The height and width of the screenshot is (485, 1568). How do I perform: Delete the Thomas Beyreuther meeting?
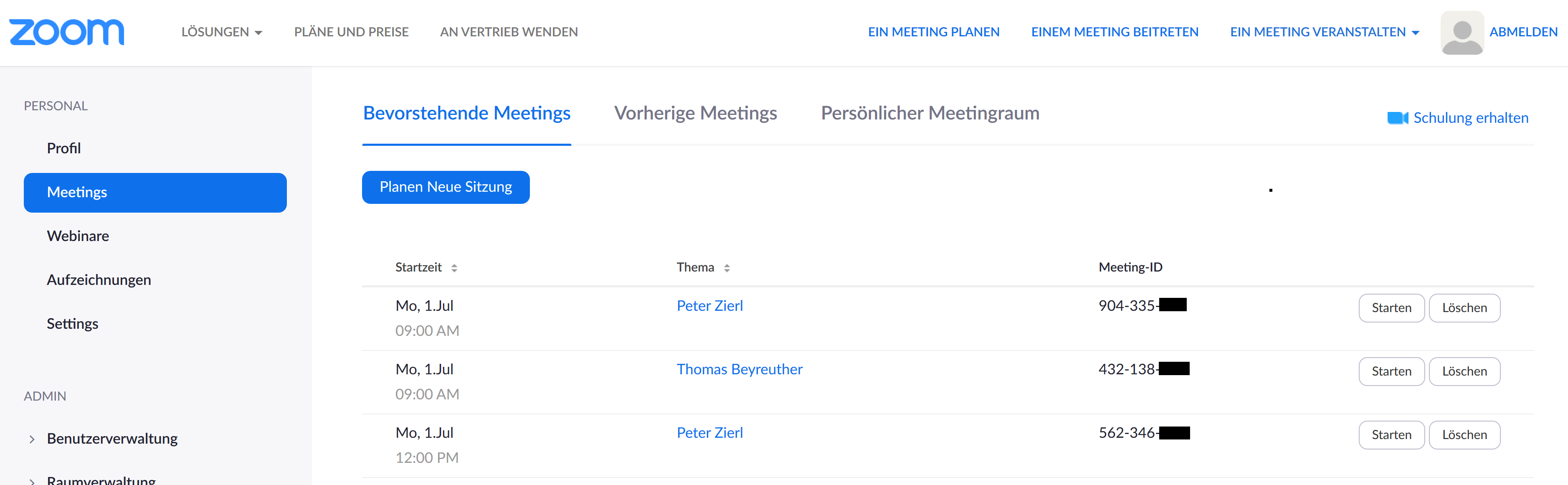1464,372
